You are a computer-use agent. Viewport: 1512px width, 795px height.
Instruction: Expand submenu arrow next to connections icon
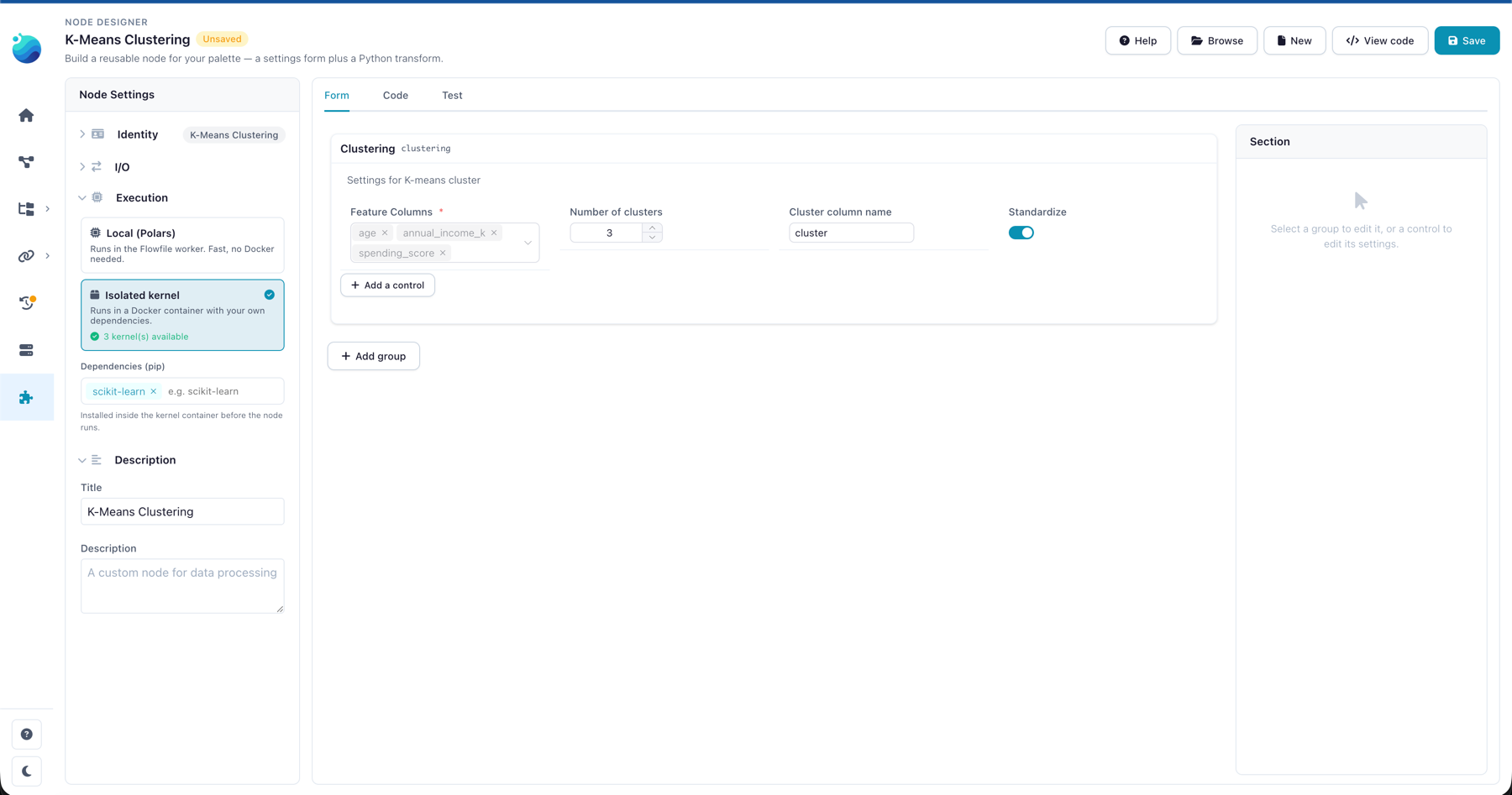pyautogui.click(x=48, y=256)
